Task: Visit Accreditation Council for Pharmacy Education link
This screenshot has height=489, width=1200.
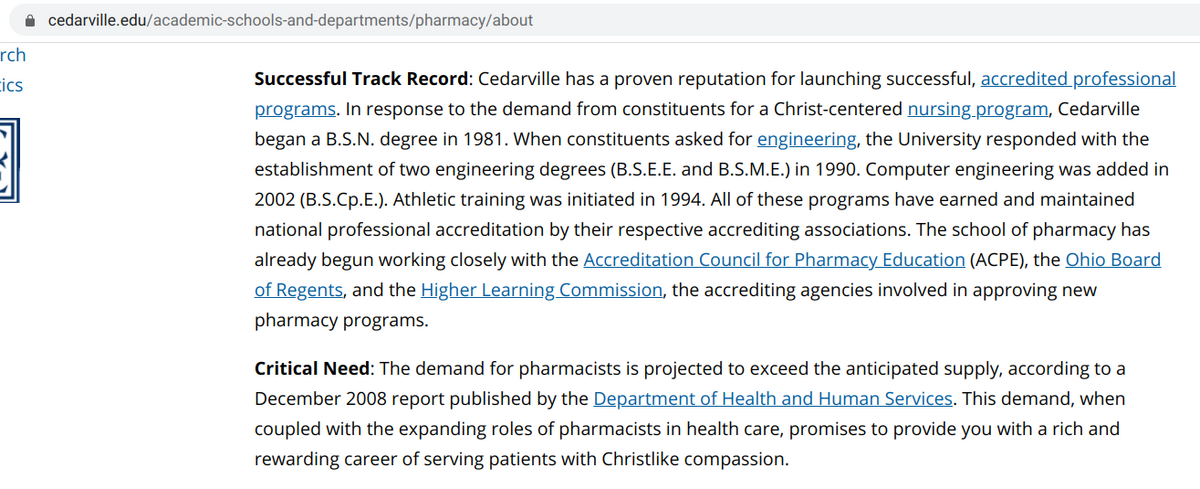Action: (773, 260)
